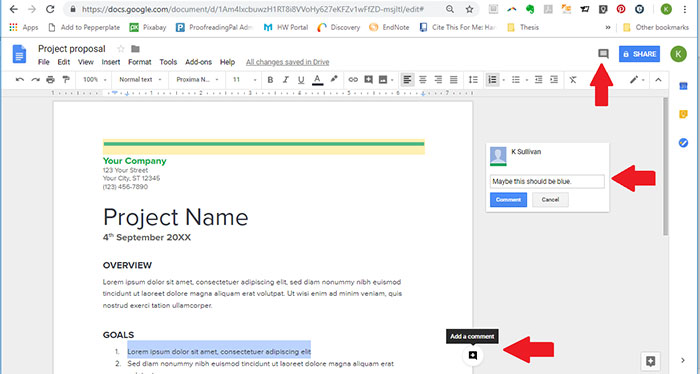Click the Explore button at bottom right

(650, 361)
